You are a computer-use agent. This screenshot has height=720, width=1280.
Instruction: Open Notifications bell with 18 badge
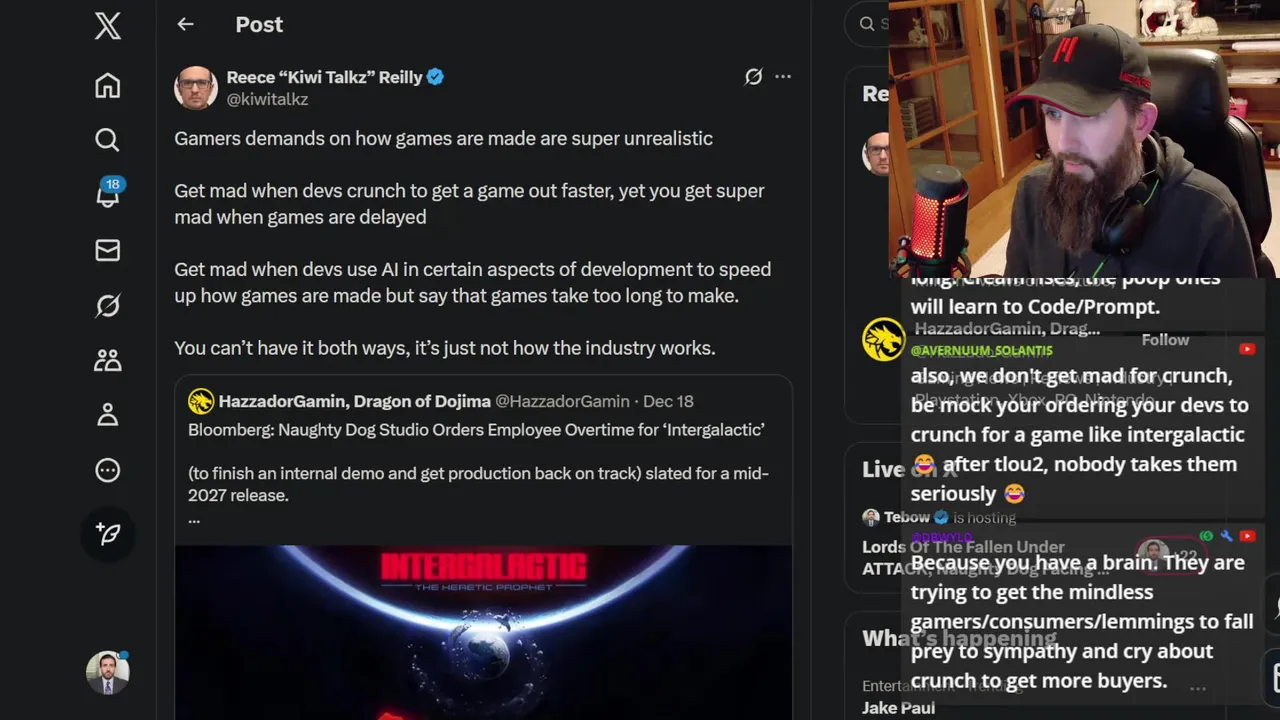pos(107,194)
